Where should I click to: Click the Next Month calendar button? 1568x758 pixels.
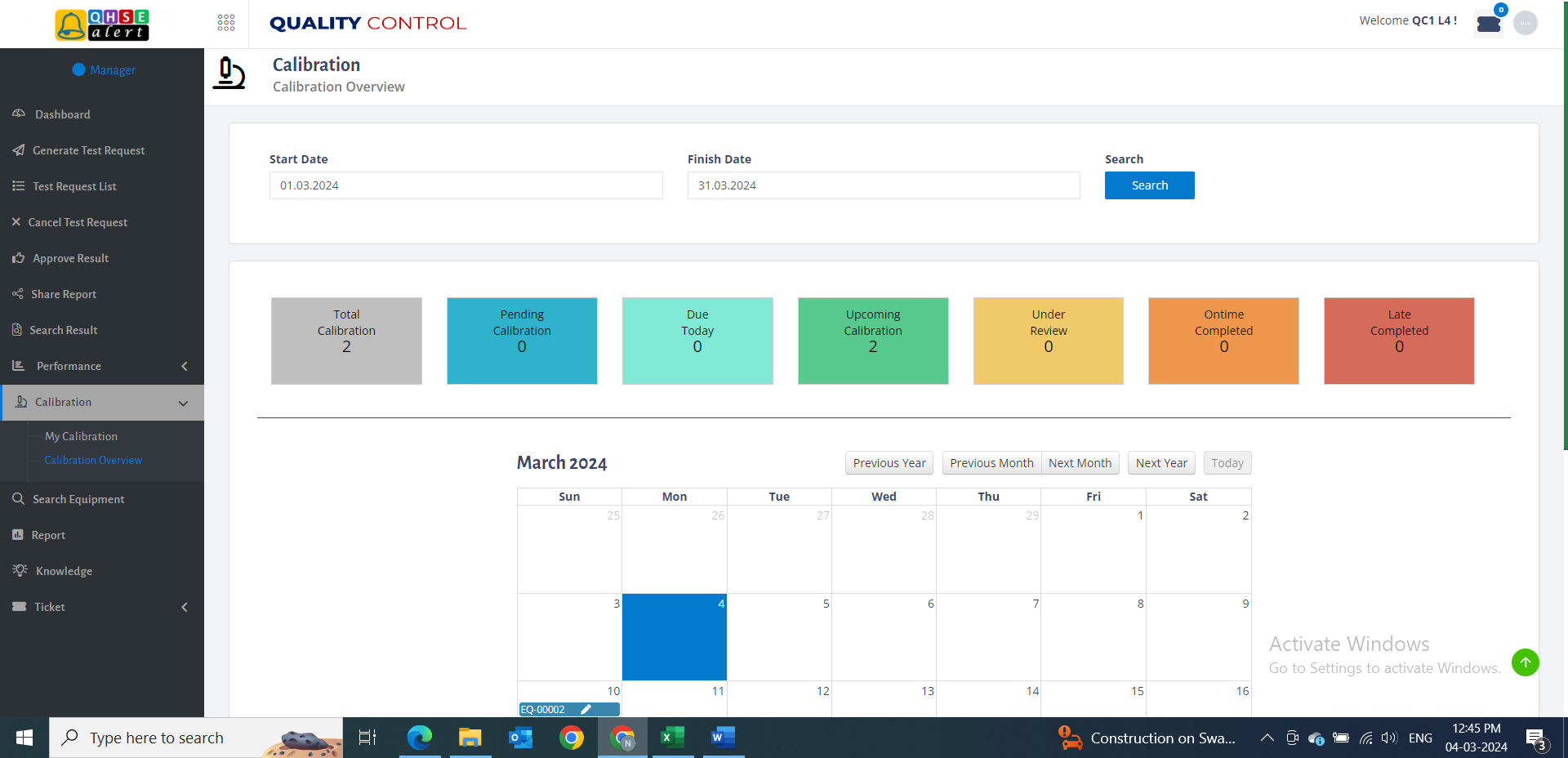coord(1080,462)
